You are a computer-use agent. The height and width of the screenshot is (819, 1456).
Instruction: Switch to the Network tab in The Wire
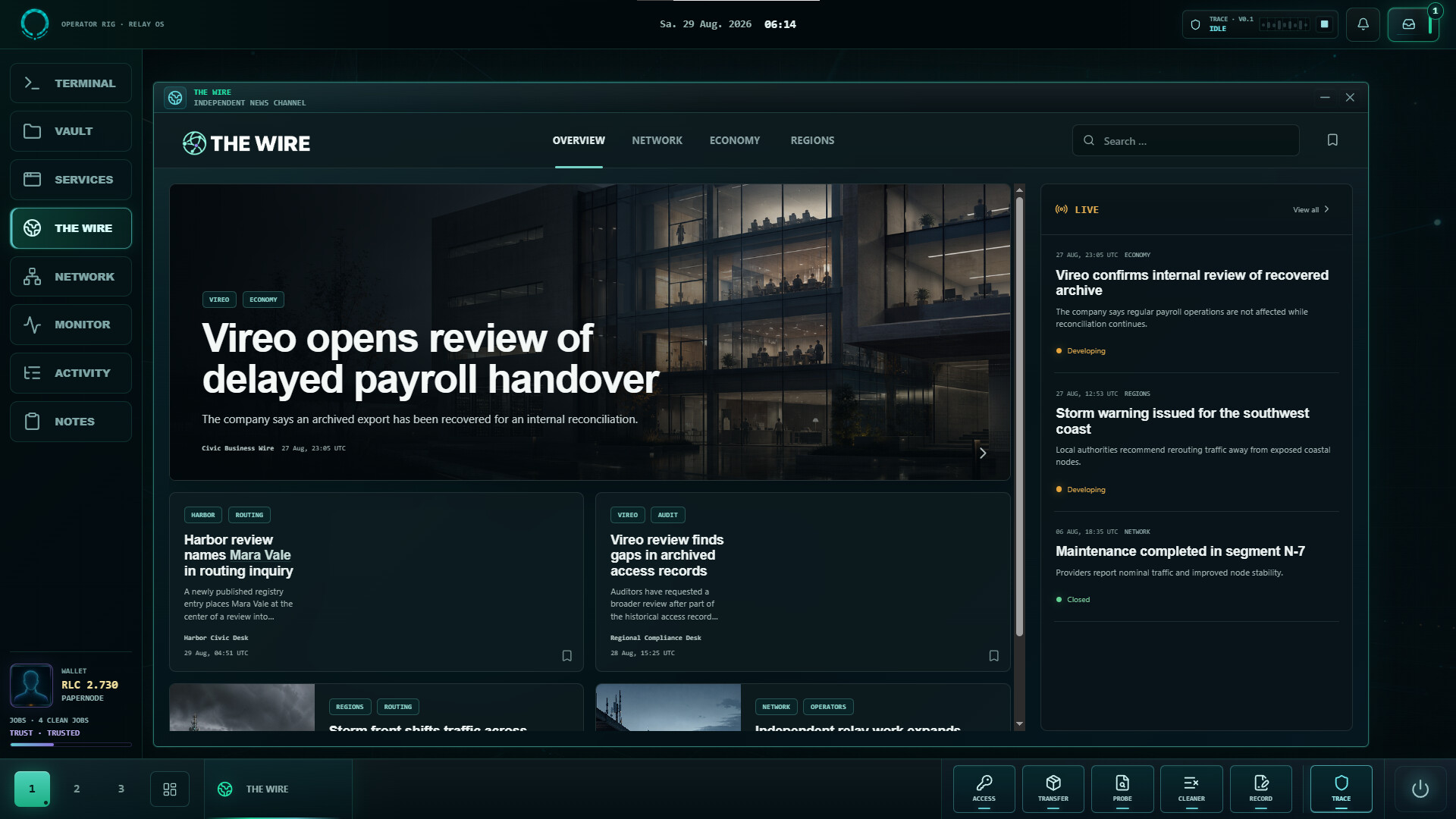click(x=657, y=140)
